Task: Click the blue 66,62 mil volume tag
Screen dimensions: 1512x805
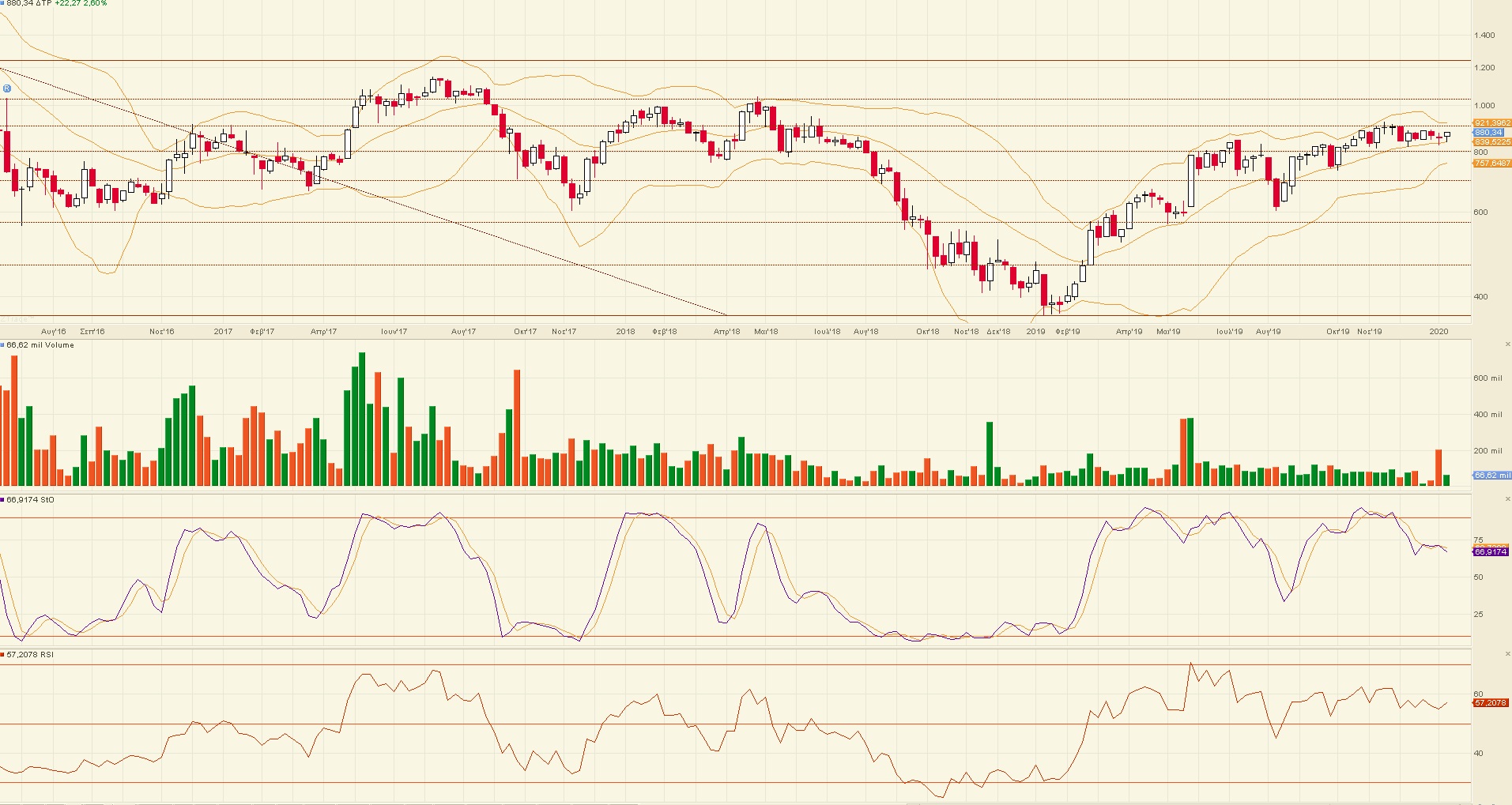Action: point(1492,476)
